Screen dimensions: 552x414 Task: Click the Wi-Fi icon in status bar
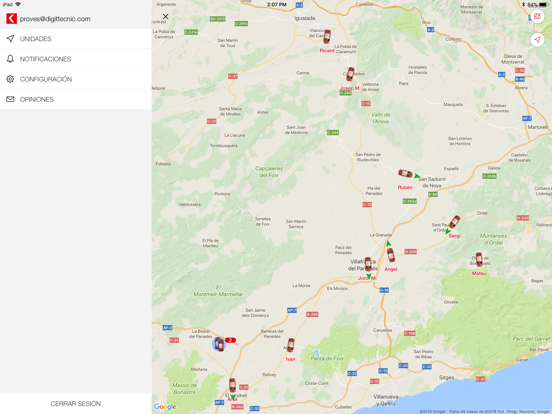pos(18,5)
